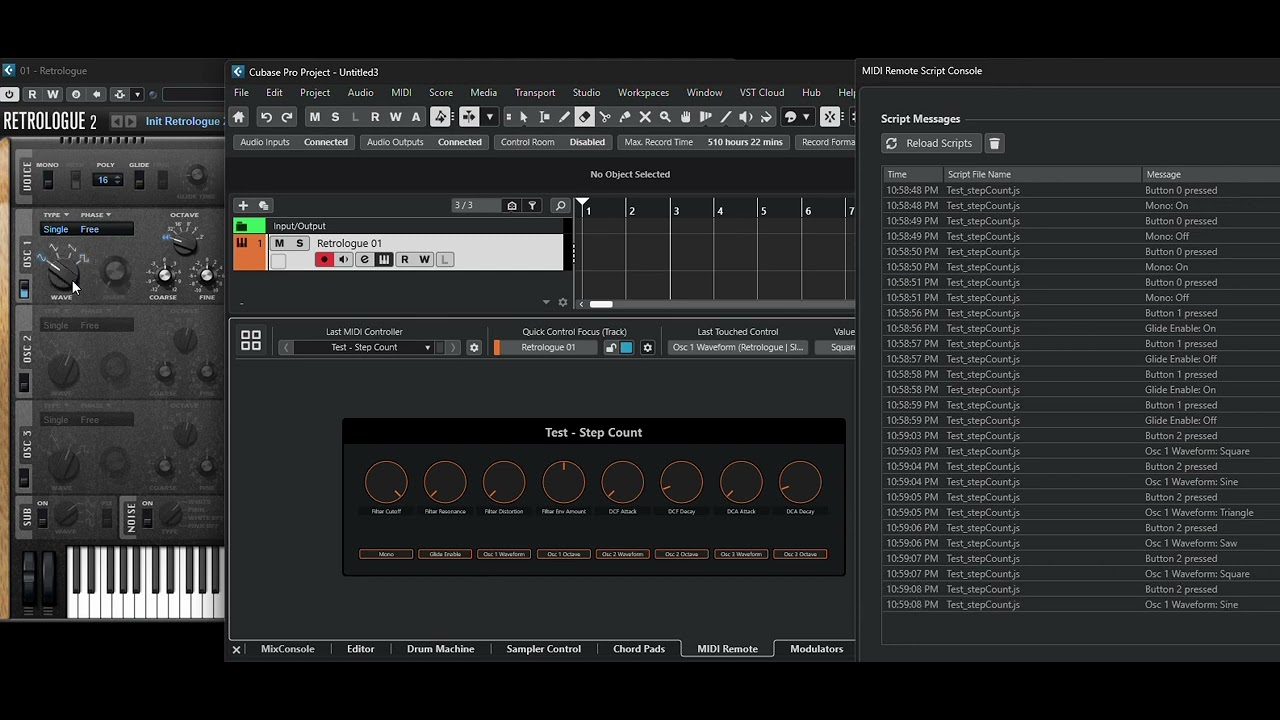Open Quick Control Focus settings gear
This screenshot has height=720, width=1280.
click(x=648, y=348)
